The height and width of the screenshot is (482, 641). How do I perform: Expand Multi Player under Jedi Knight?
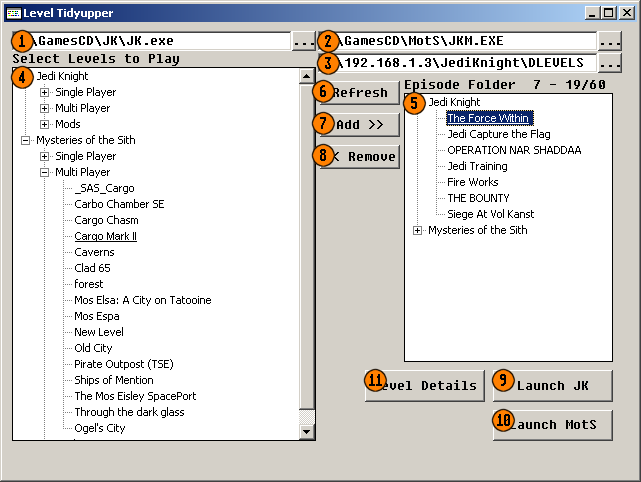pyautogui.click(x=44, y=108)
